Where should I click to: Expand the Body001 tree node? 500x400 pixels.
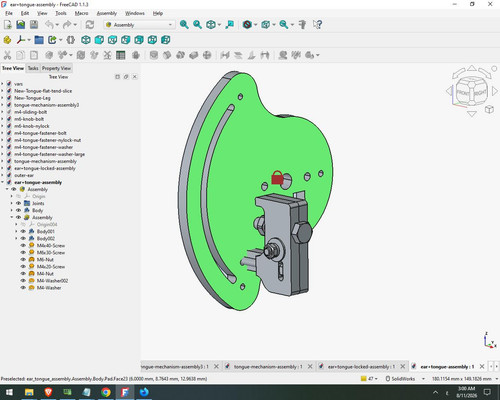[x=16, y=231]
